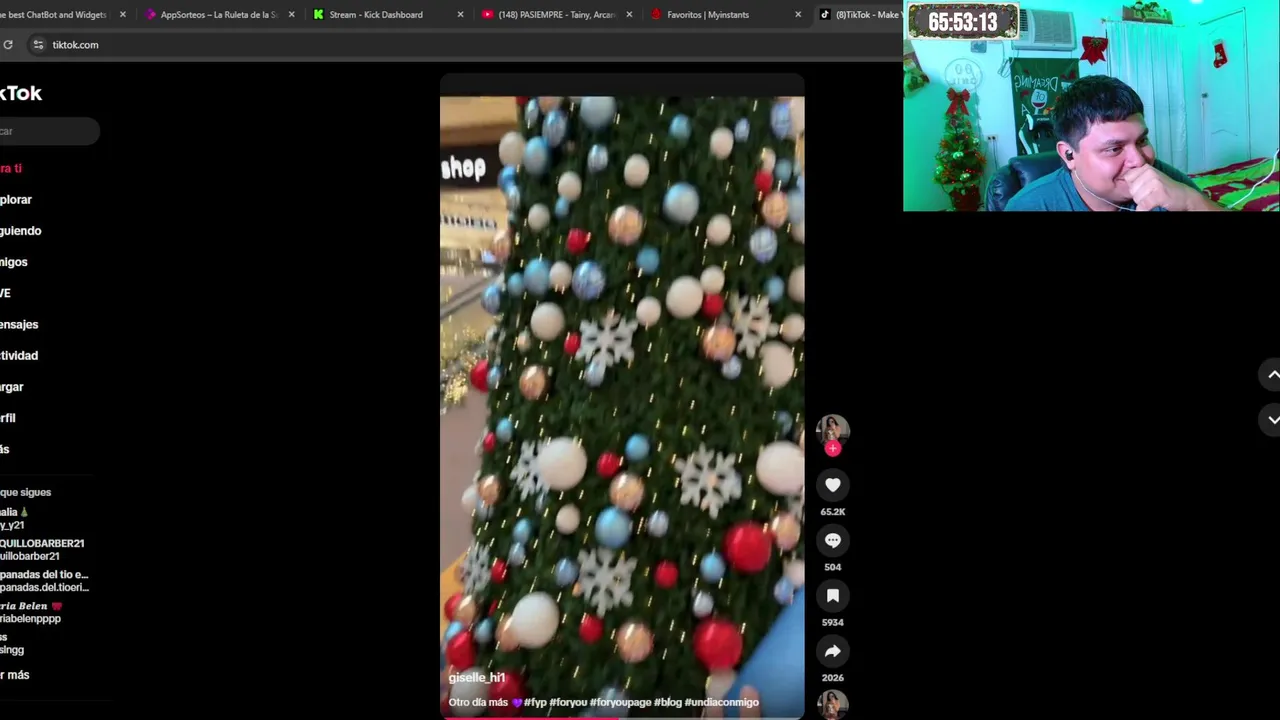Close the Favoritos Myinstants tab
Screen dimensions: 1280x720
[x=798, y=14]
